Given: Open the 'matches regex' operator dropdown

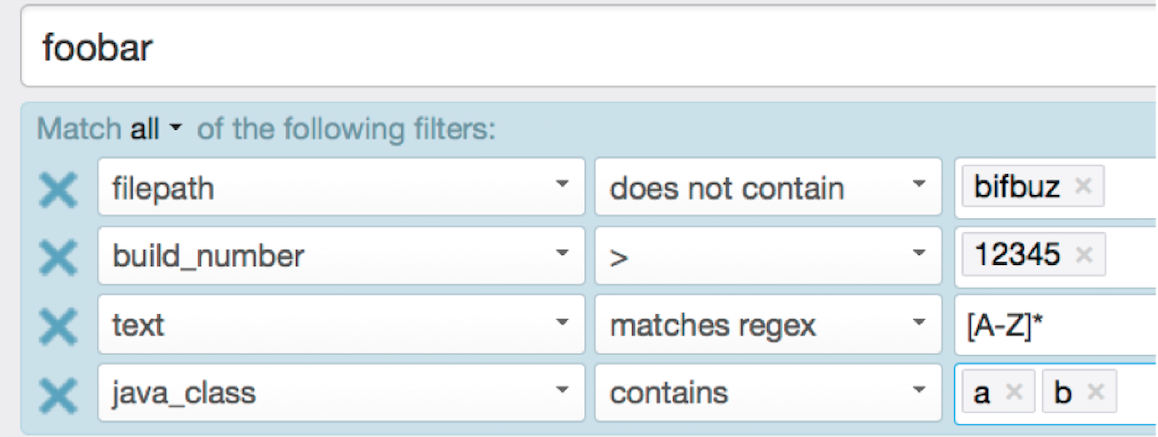Looking at the screenshot, I should coord(767,324).
